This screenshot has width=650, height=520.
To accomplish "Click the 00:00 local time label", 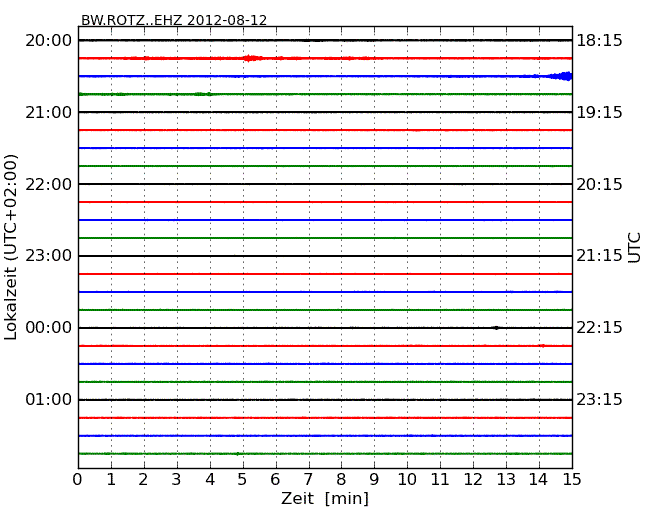I will point(49,328).
